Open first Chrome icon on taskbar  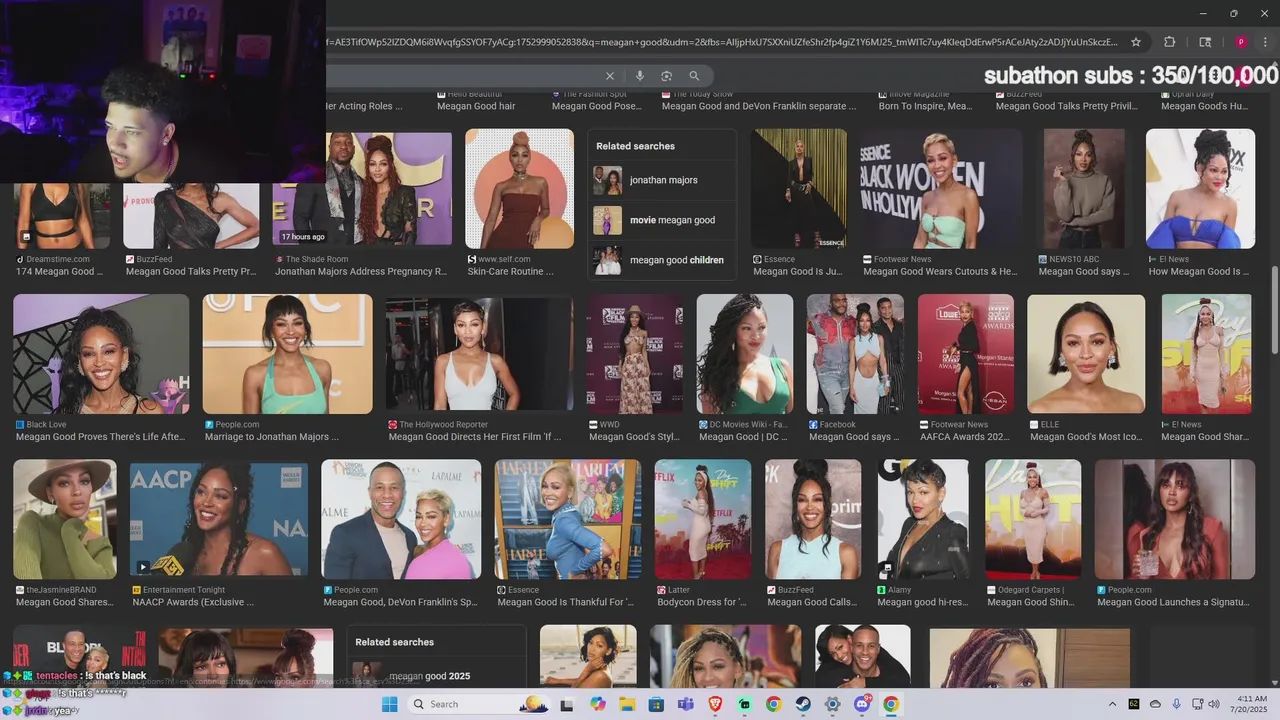click(773, 704)
